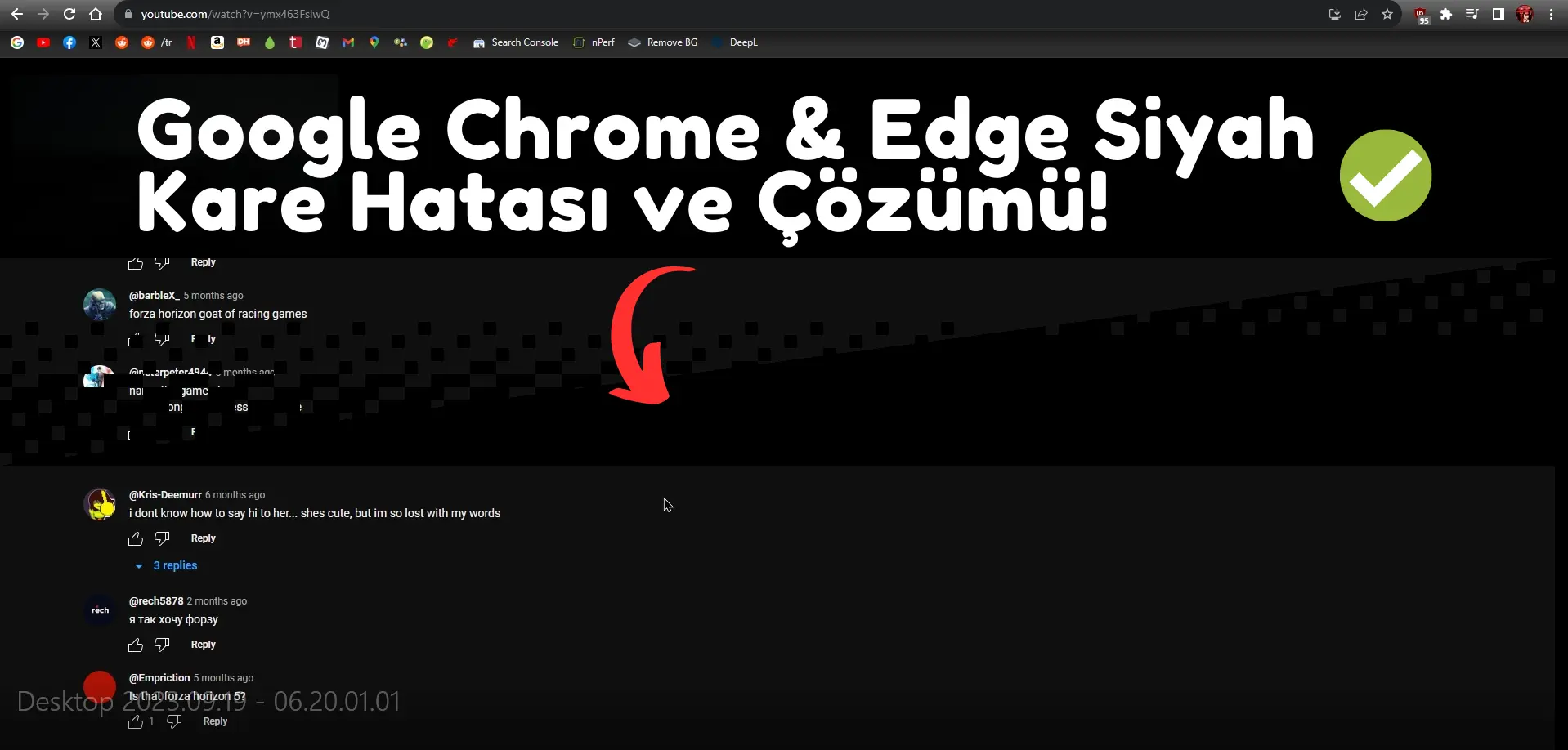The height and width of the screenshot is (750, 1568).
Task: Click @Kris-Deemurr profile avatar
Action: click(x=100, y=504)
